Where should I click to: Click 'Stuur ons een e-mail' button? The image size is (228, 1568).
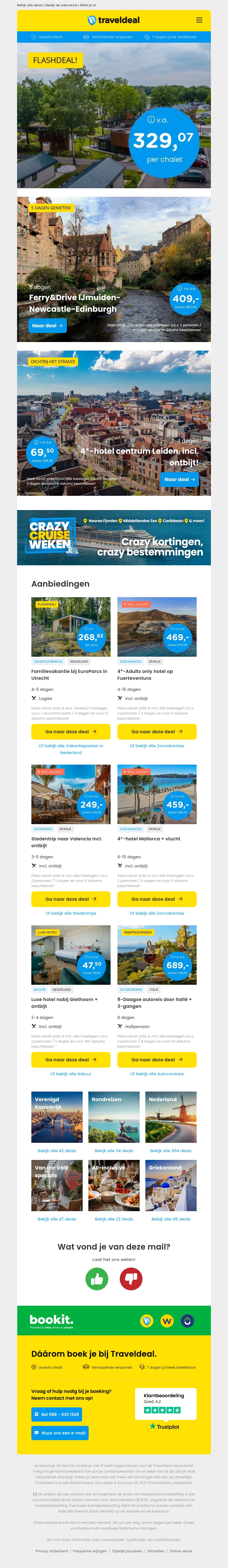click(x=60, y=1432)
